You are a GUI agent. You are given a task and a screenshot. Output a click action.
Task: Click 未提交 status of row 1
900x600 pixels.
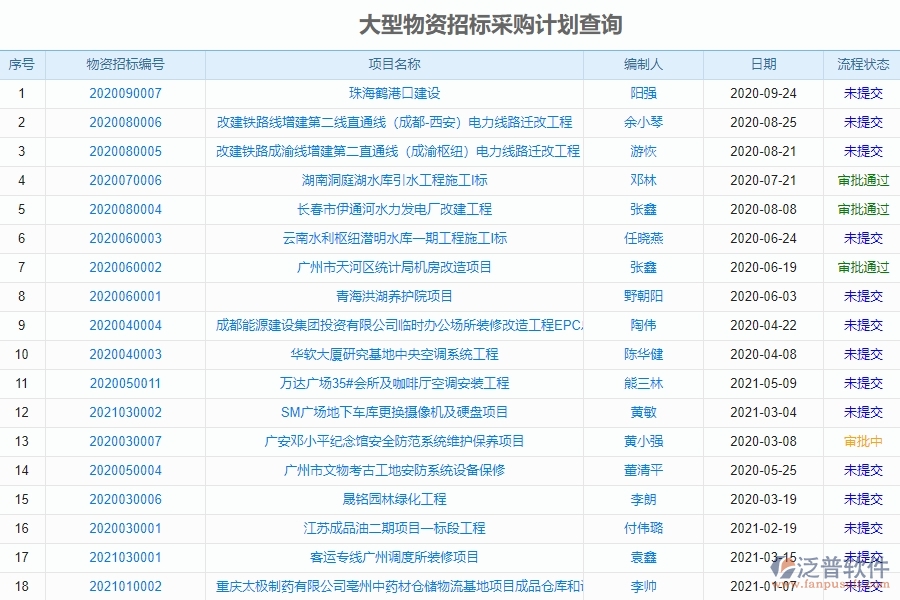point(861,93)
